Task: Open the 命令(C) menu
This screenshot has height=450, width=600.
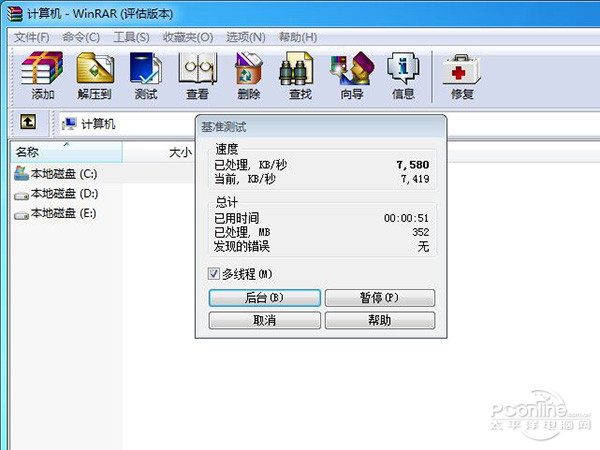Action: [x=81, y=37]
